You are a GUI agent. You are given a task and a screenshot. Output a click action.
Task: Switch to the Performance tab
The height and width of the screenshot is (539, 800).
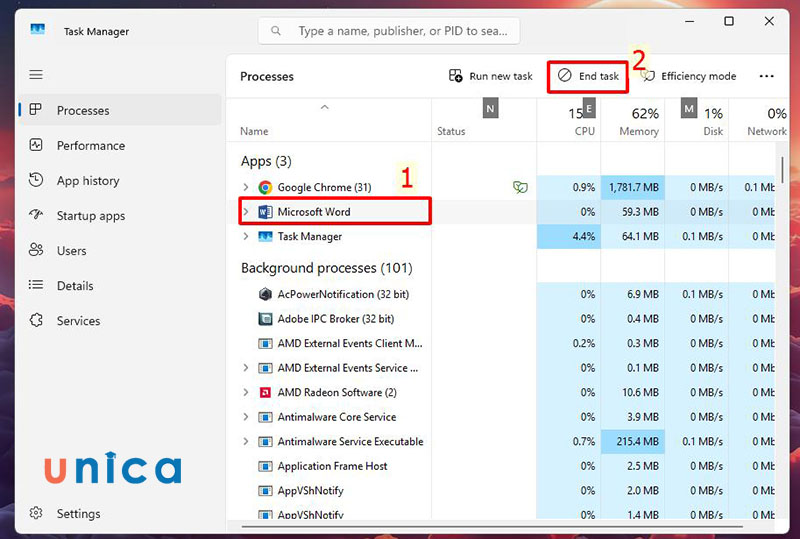[120, 145]
